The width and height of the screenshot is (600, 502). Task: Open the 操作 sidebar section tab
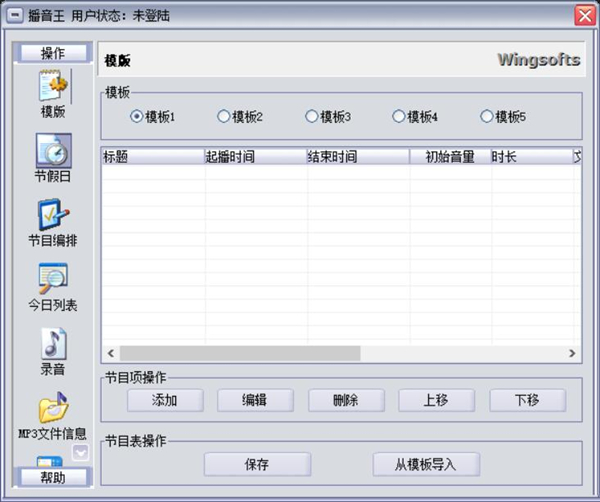click(53, 53)
